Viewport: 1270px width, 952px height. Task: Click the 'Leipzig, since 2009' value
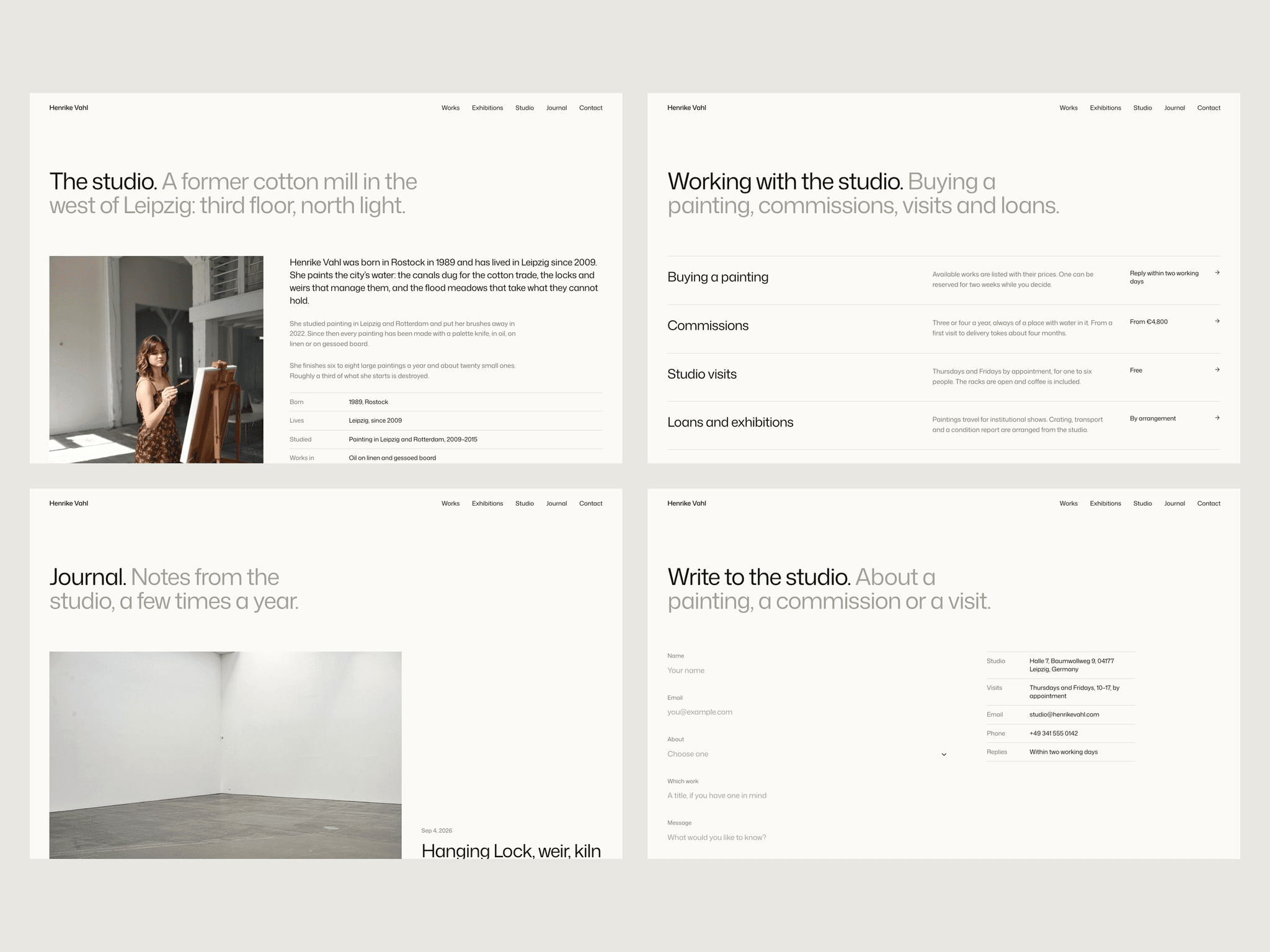click(x=375, y=420)
